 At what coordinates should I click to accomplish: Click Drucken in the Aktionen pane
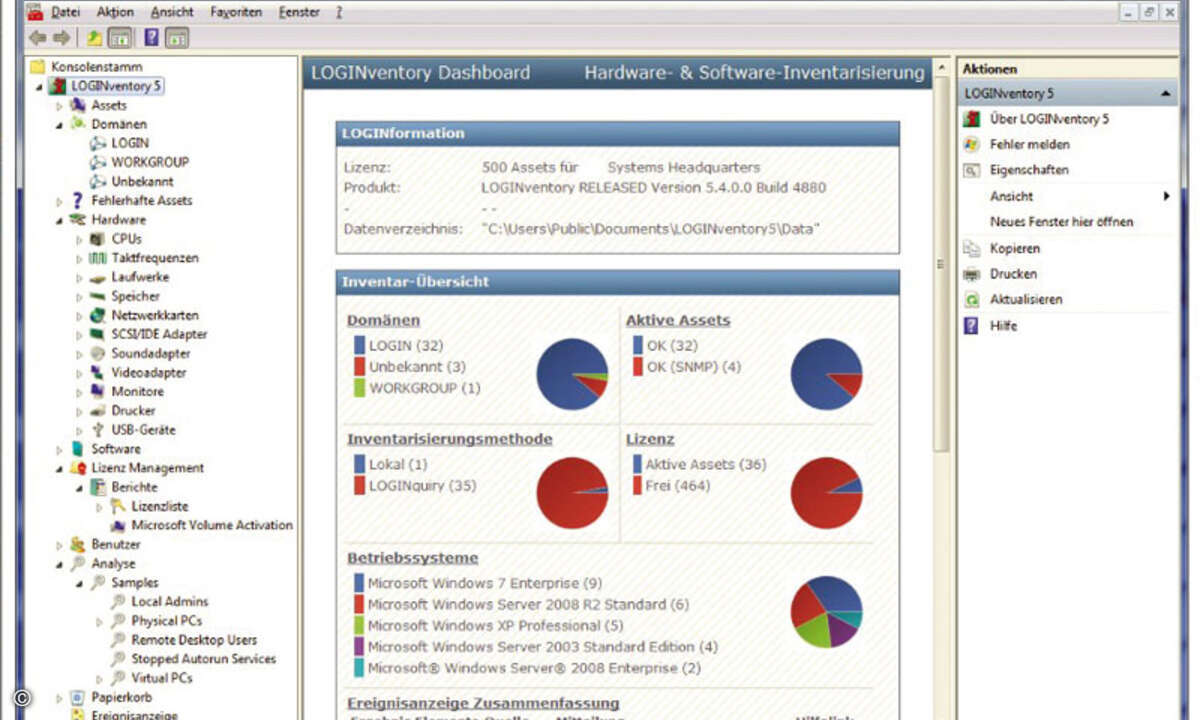tap(1013, 273)
